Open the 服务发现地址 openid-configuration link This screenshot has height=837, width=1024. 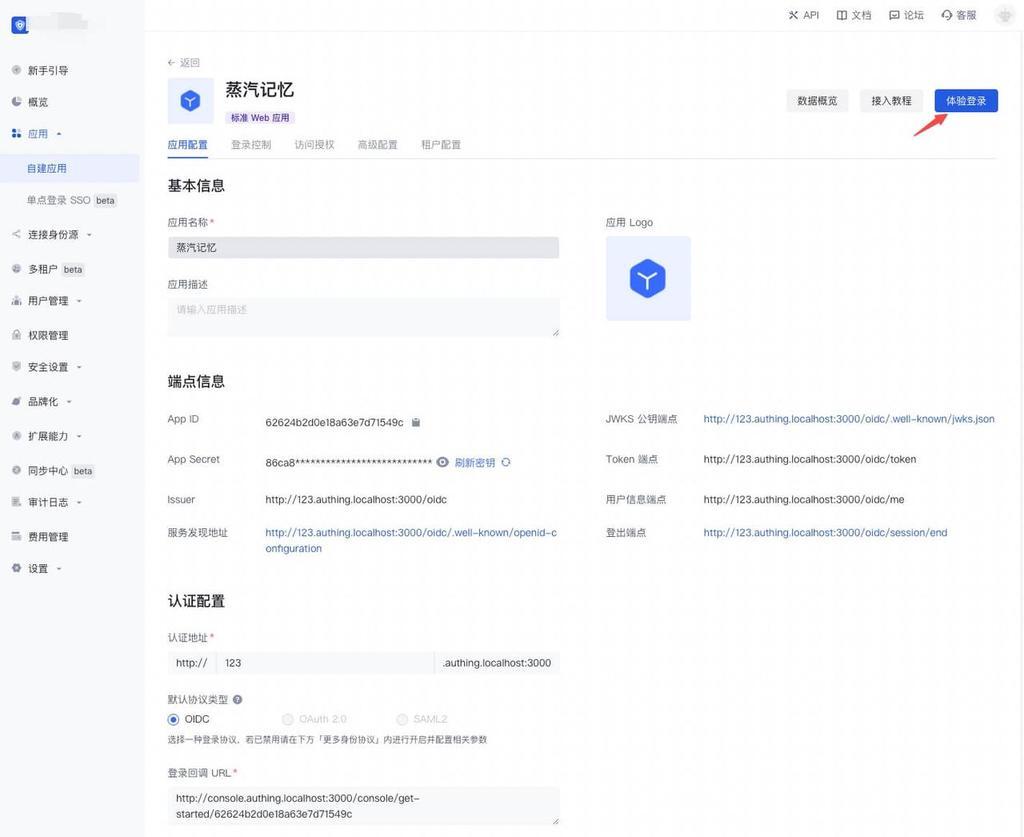[411, 541]
